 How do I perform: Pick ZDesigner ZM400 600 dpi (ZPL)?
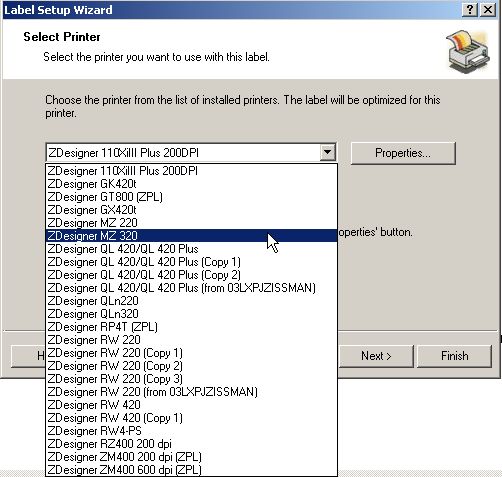point(191,470)
